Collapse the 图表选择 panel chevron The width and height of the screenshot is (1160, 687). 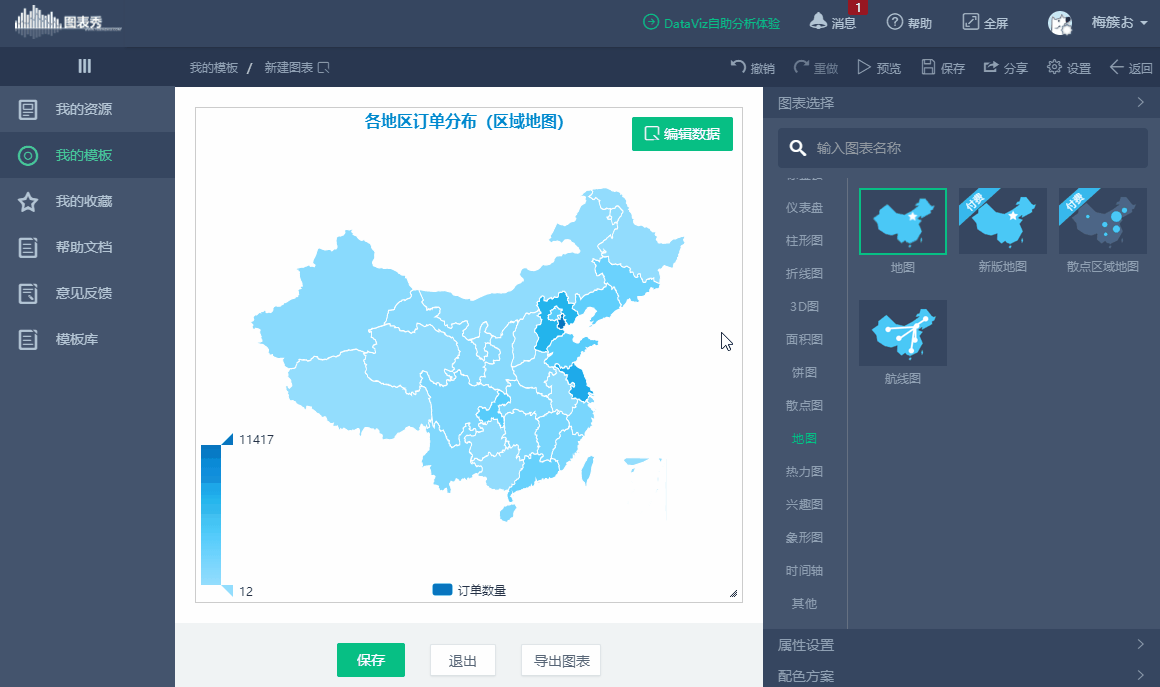1140,103
